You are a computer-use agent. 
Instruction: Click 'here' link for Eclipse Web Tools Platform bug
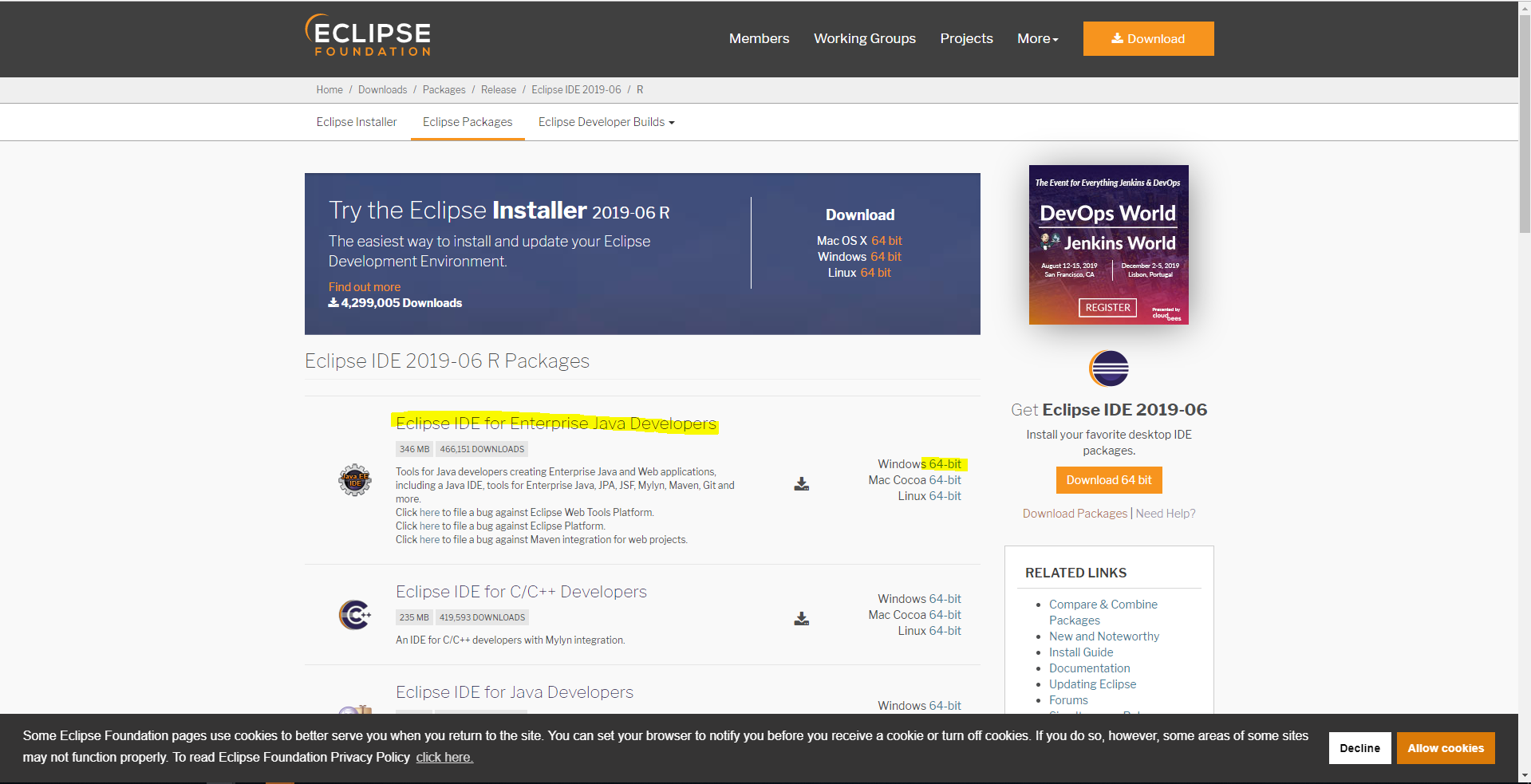(429, 513)
